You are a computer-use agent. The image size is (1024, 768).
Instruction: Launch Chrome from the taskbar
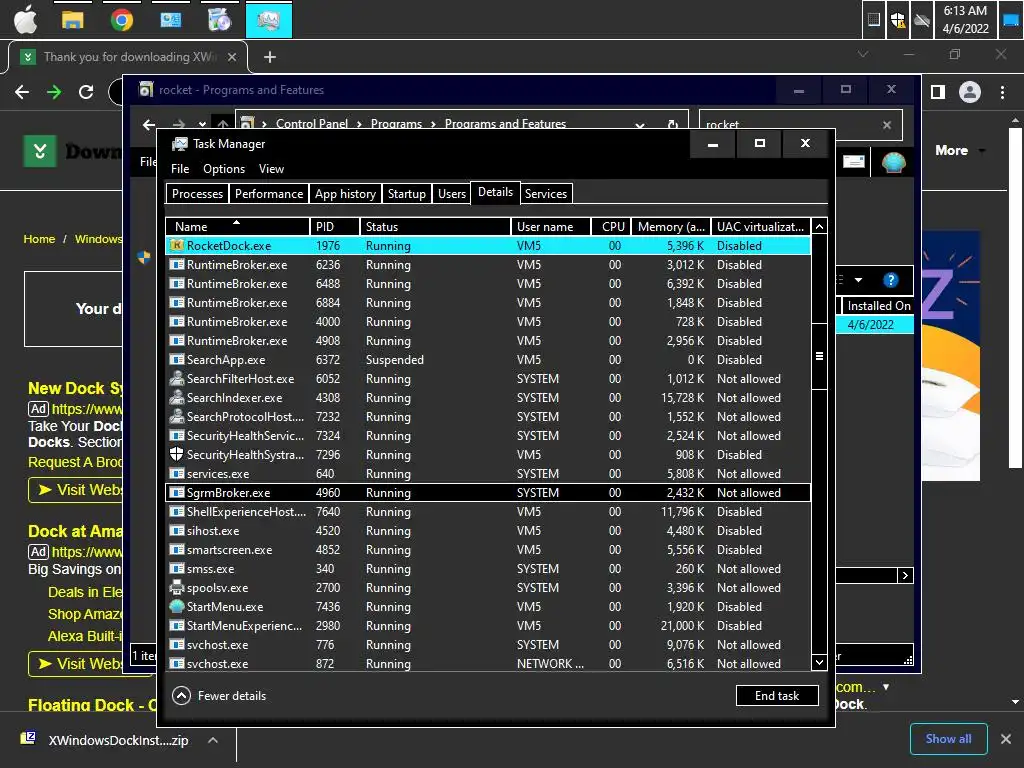(121, 20)
